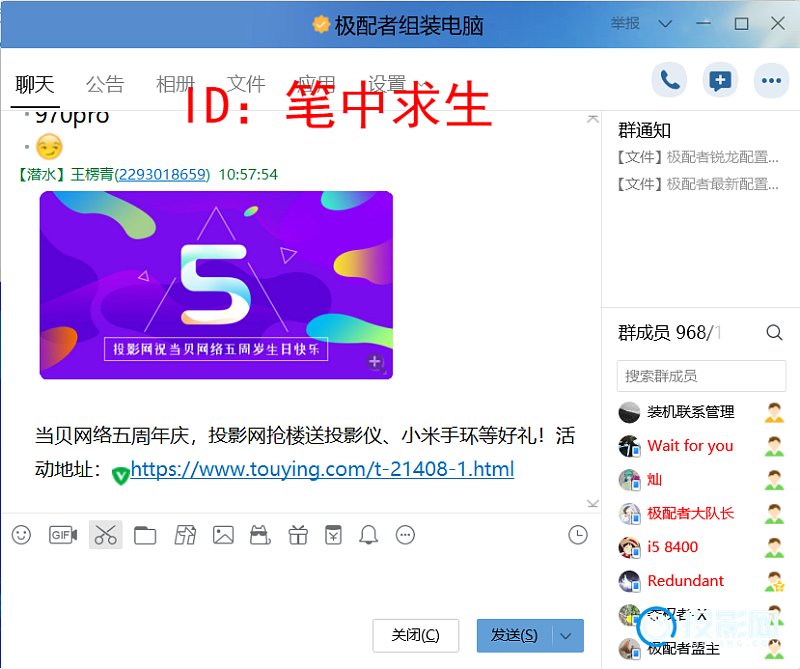Click the lower chat scroll arrow
Screen dimensions: 800x669
[x=592, y=504]
